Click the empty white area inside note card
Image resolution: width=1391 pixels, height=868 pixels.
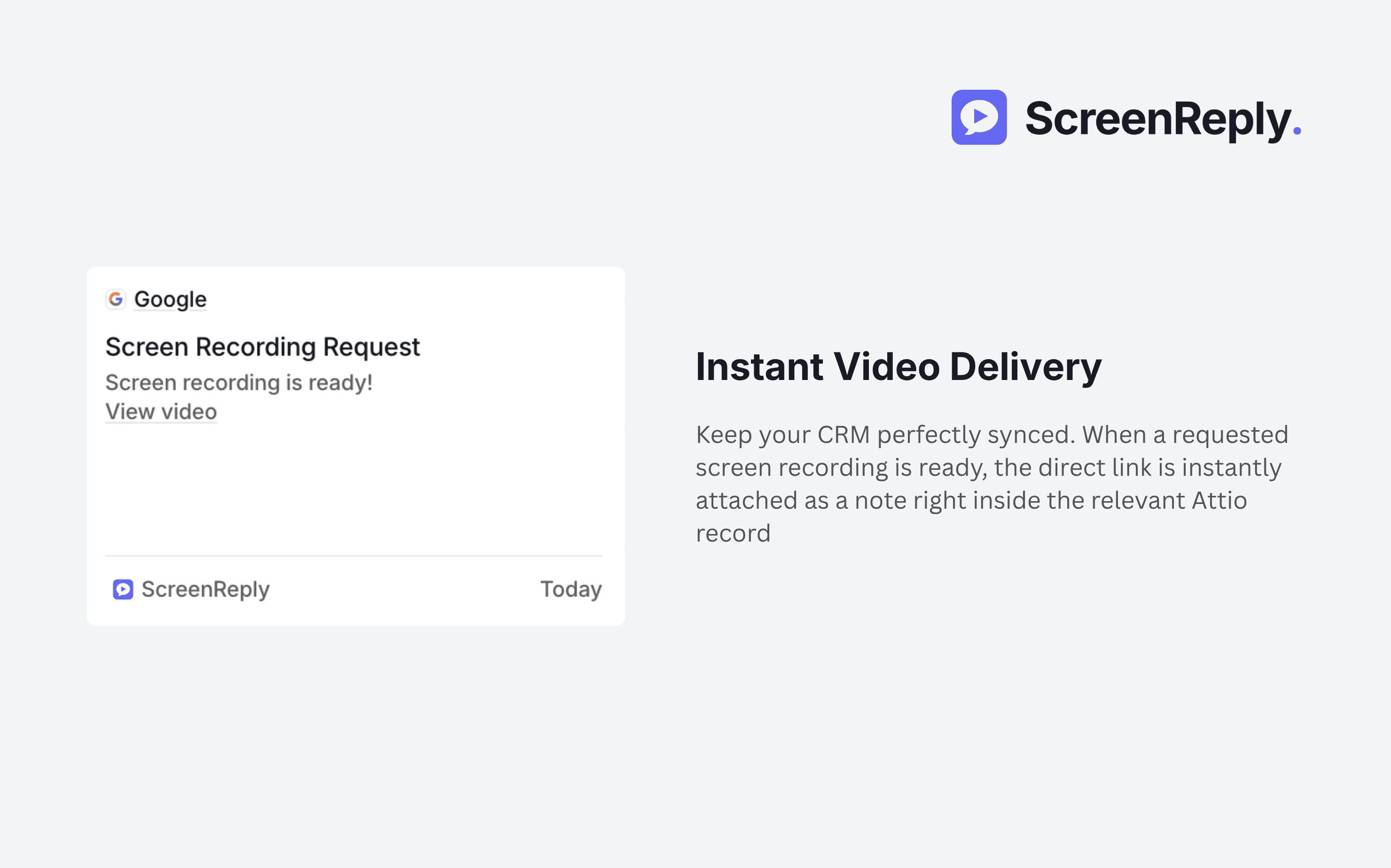coord(353,488)
